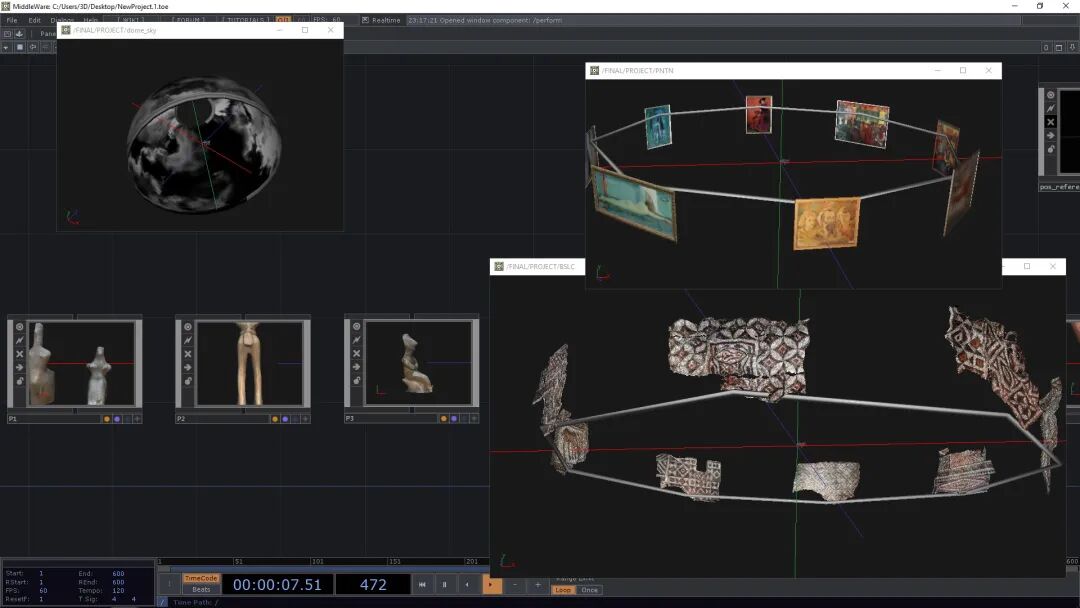Click the minus speed button
Image resolution: width=1080 pixels, height=608 pixels.
(514, 585)
